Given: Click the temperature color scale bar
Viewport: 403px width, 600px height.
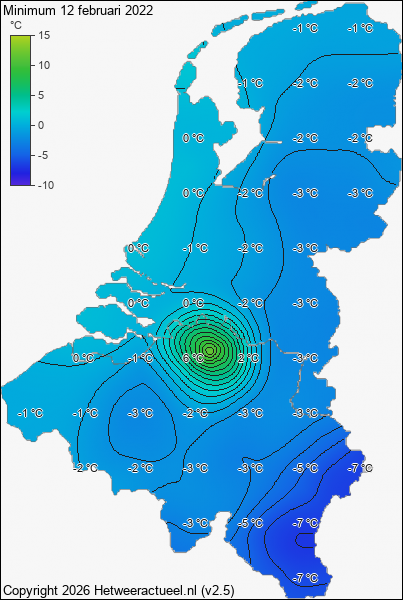Looking at the screenshot, I should [x=20, y=110].
